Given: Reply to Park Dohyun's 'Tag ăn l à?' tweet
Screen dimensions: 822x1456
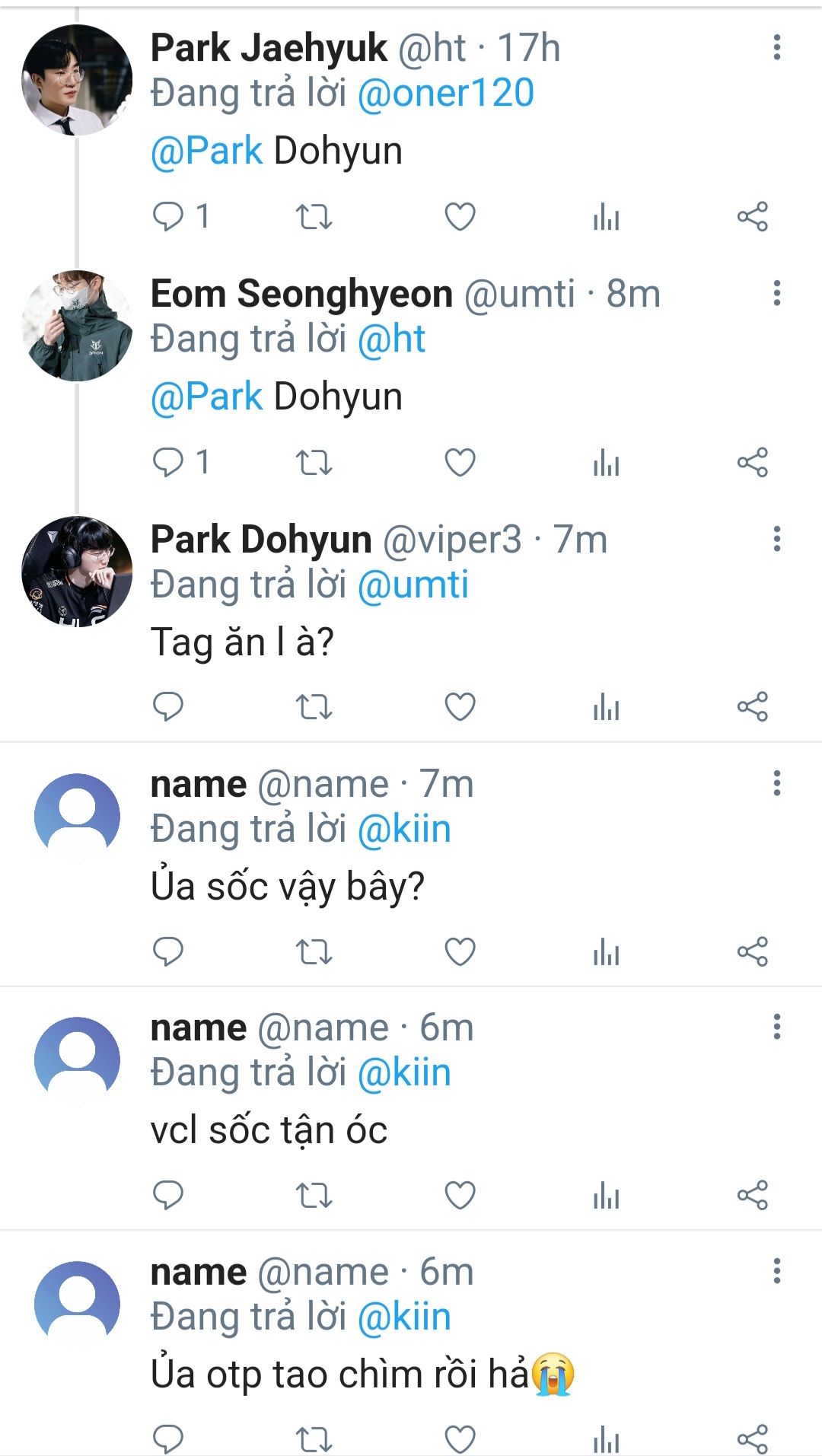Looking at the screenshot, I should click(x=168, y=707).
